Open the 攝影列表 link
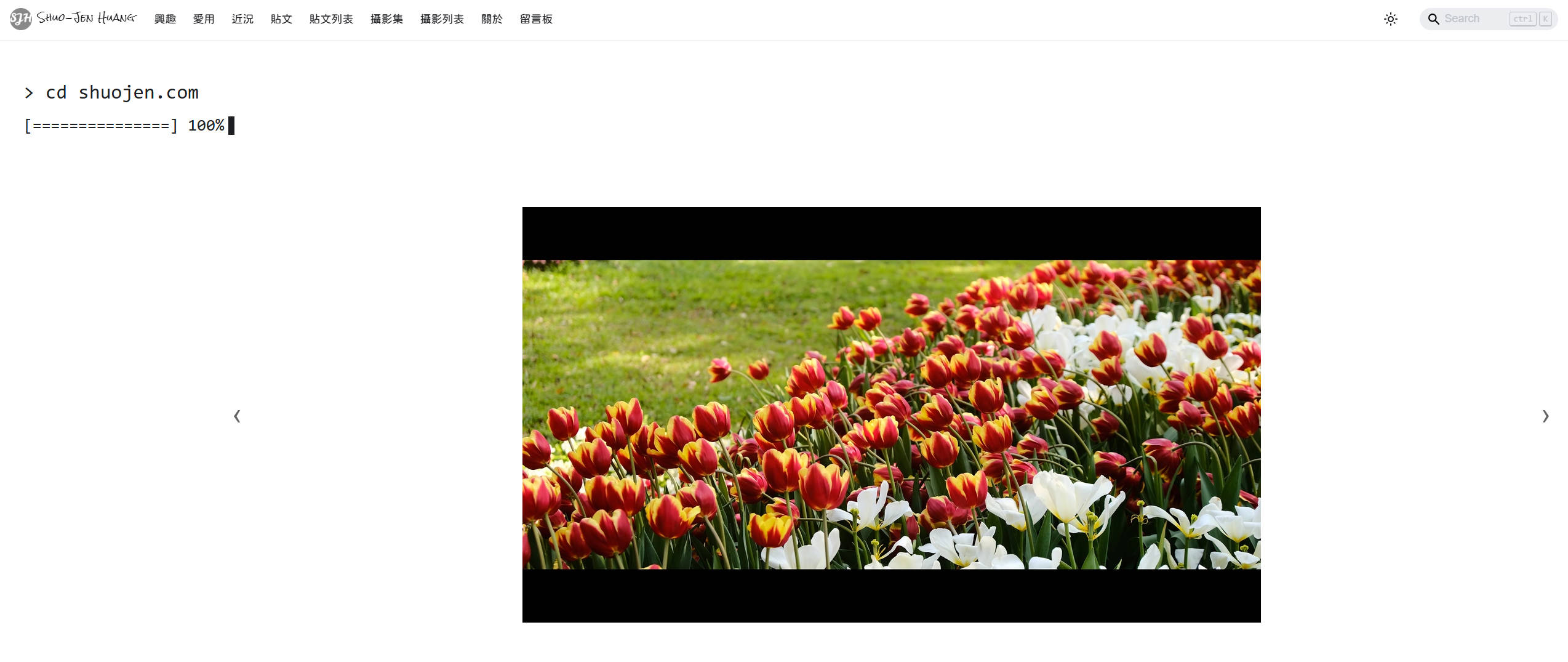The image size is (1568, 662). (442, 19)
